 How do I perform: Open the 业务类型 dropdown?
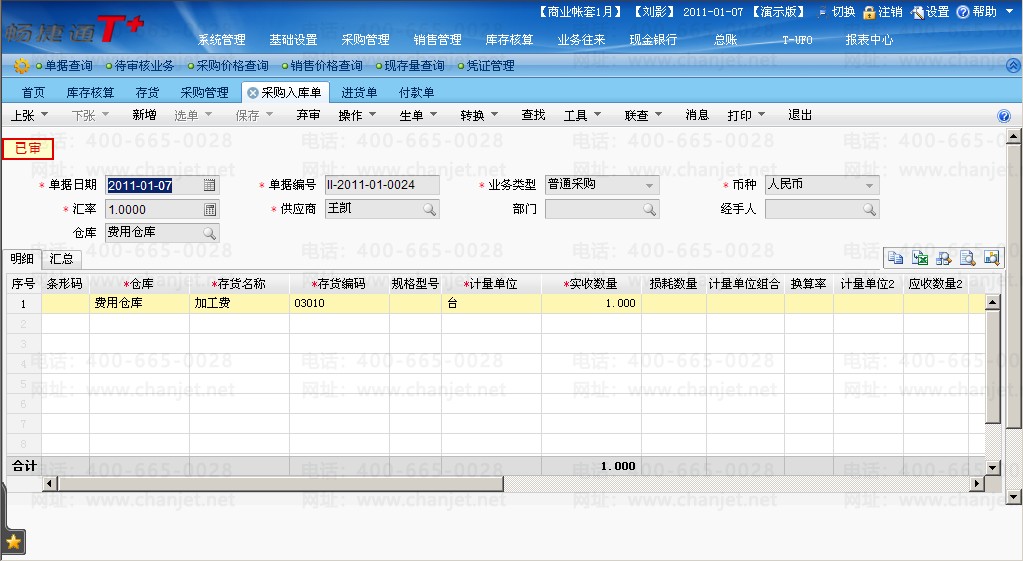(649, 185)
